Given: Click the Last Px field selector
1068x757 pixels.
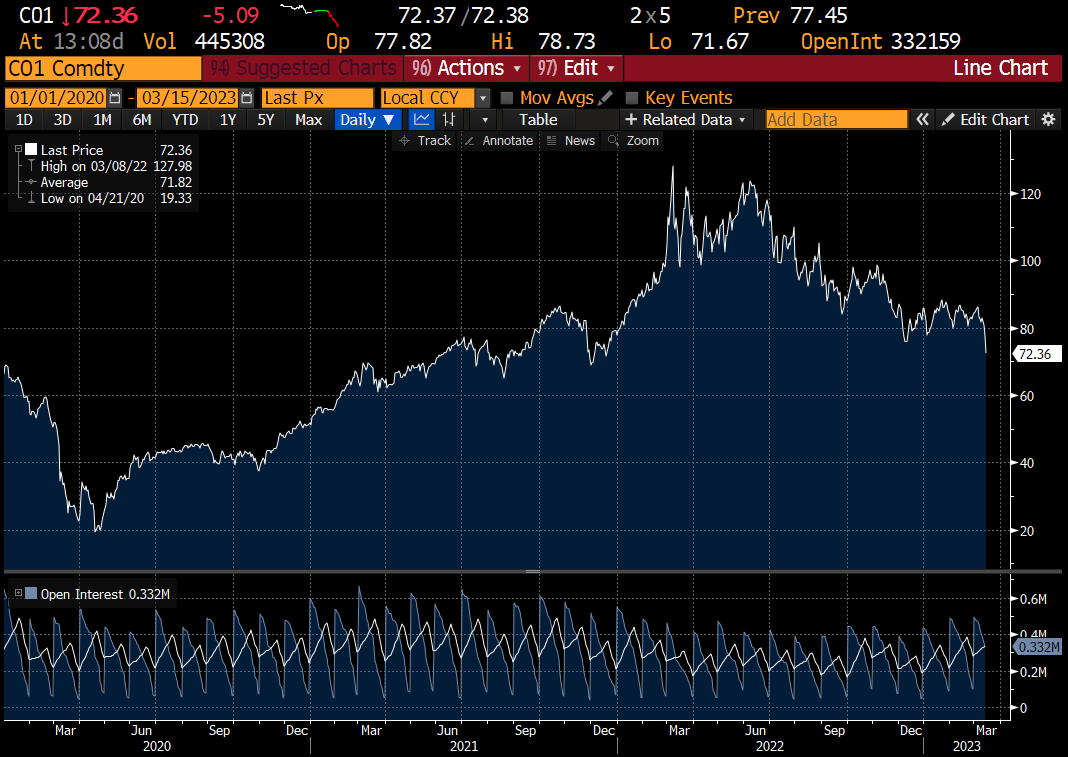Looking at the screenshot, I should [317, 98].
